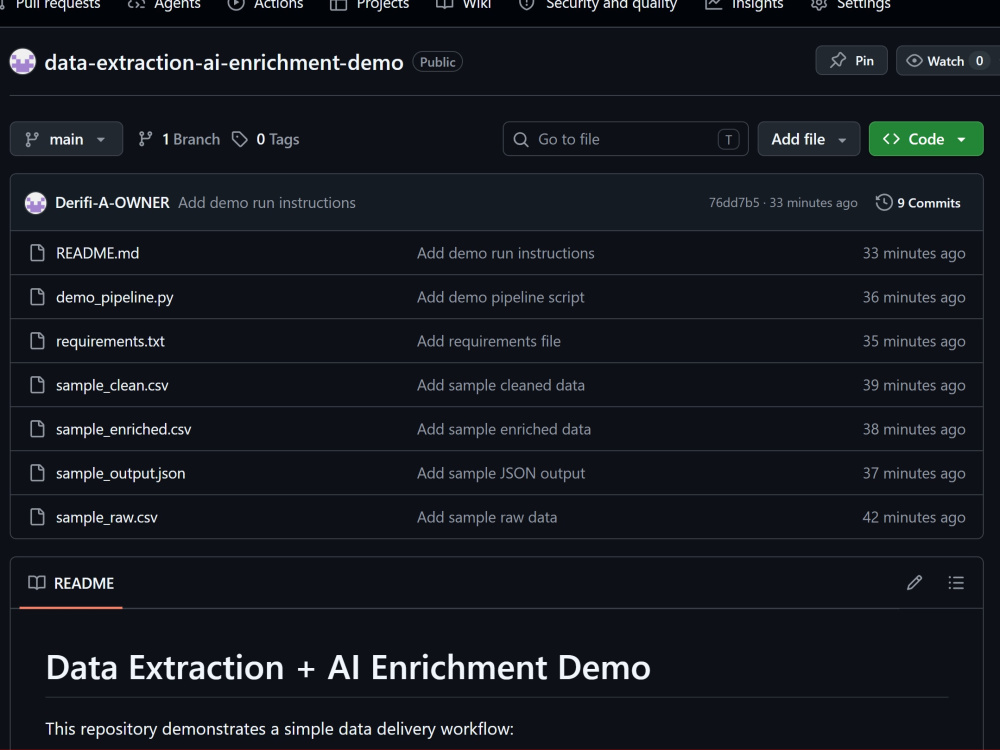Open sample_output.json file
The height and width of the screenshot is (750, 1000).
pos(121,474)
